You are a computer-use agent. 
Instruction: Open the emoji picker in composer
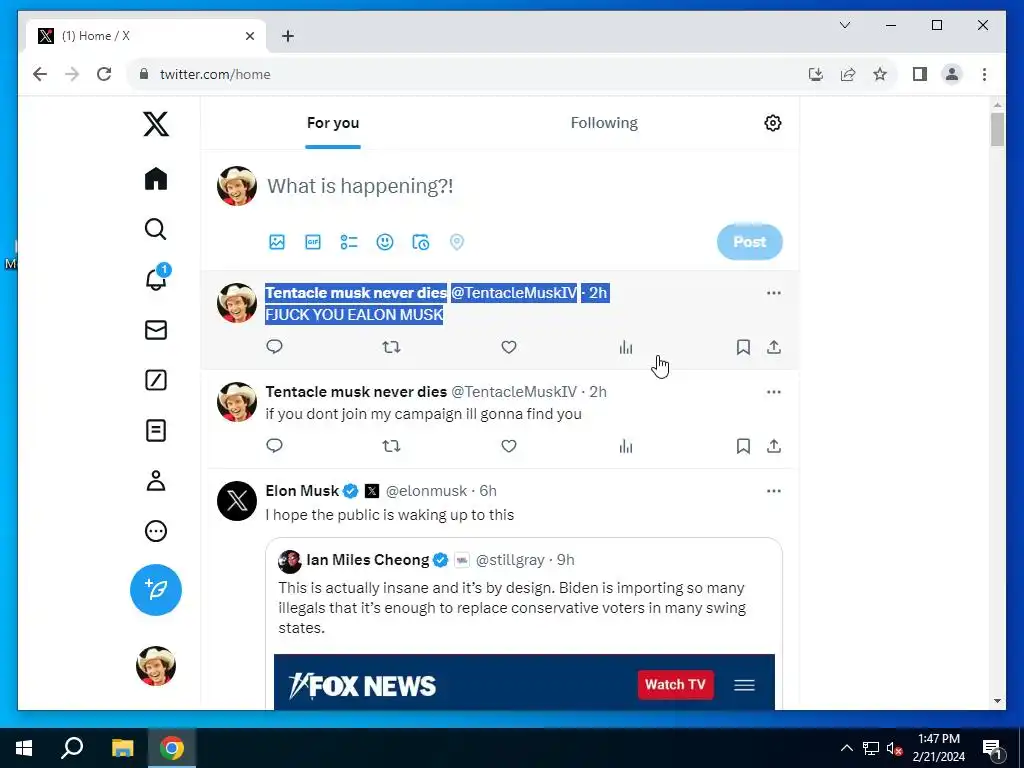coord(385,242)
